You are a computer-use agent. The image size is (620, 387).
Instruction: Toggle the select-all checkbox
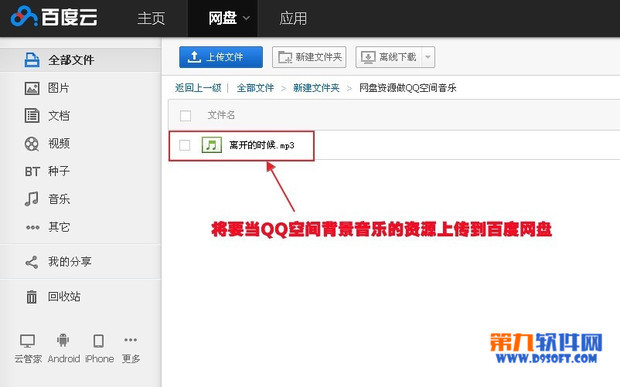coord(185,116)
